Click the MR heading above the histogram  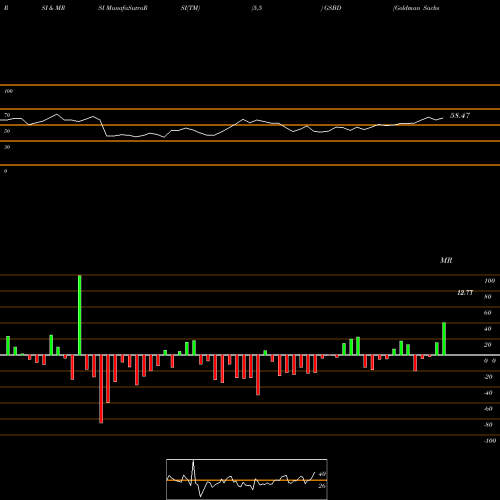point(446,260)
